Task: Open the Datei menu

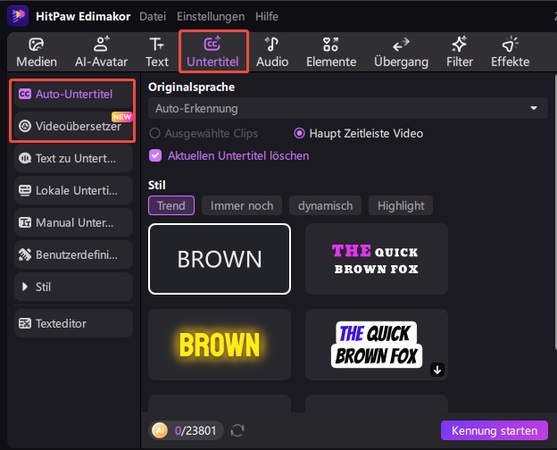Action: pos(153,16)
